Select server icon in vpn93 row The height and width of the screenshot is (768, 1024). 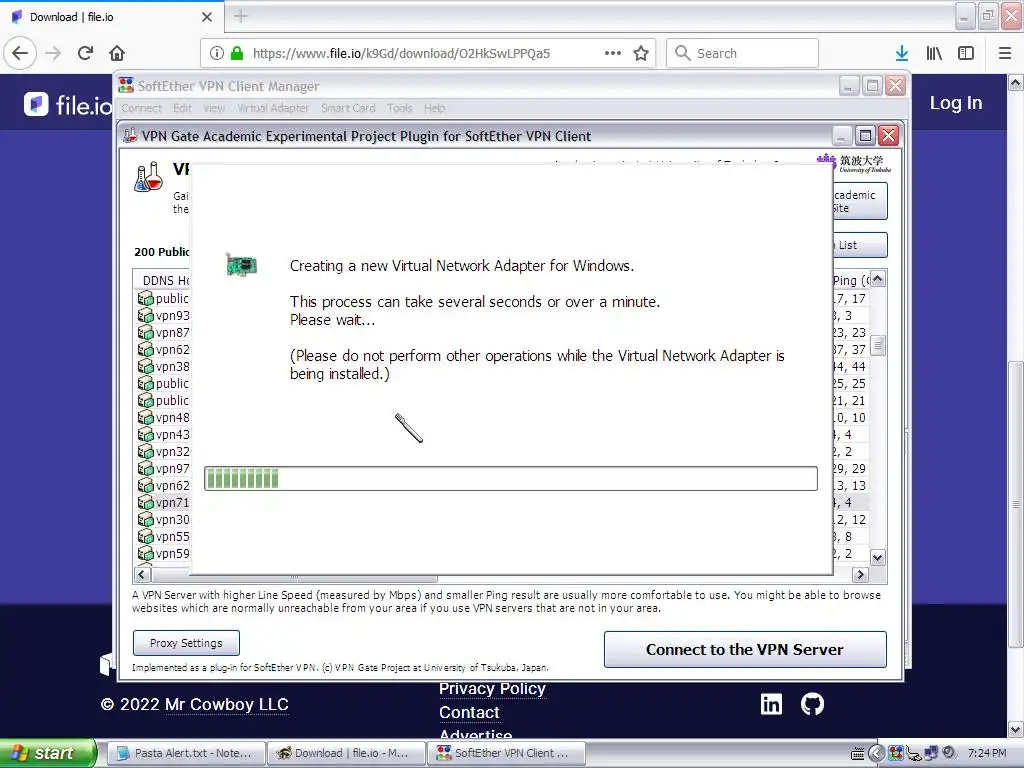[x=145, y=315]
